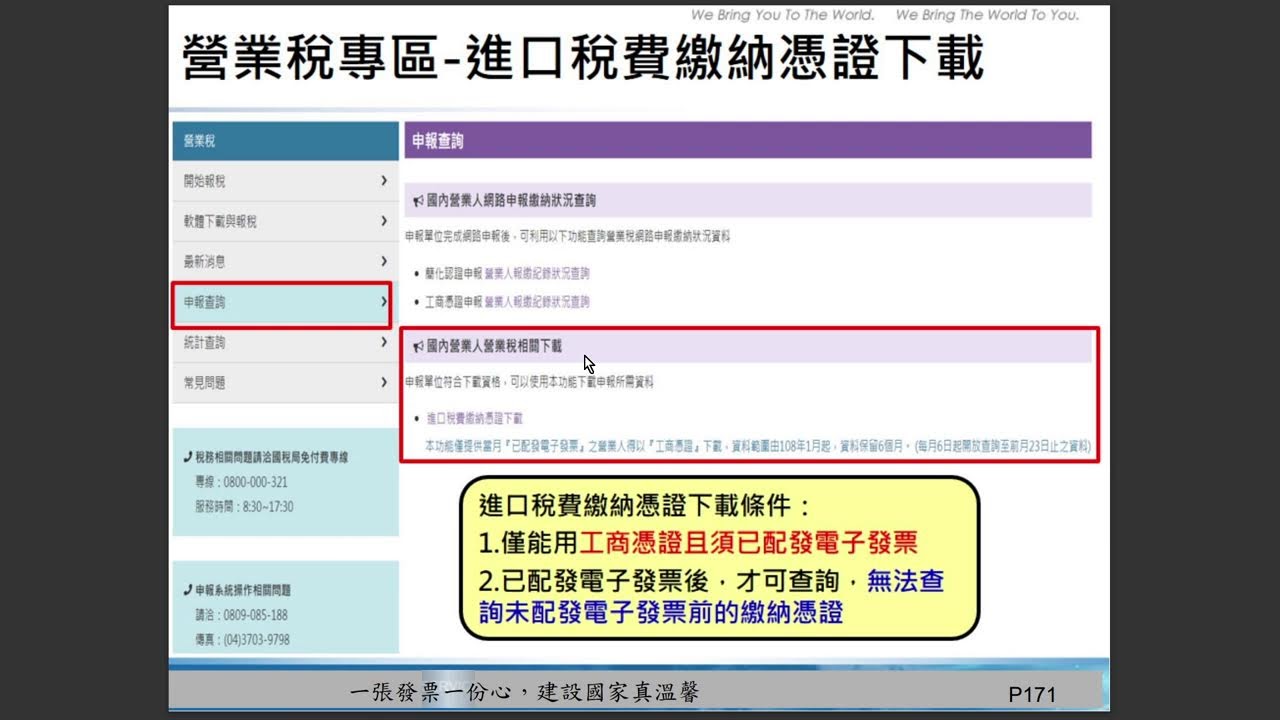Click the slide title 營業稅專區-進口稅費繳納憑證下載
The height and width of the screenshot is (720, 1280).
coord(583,57)
